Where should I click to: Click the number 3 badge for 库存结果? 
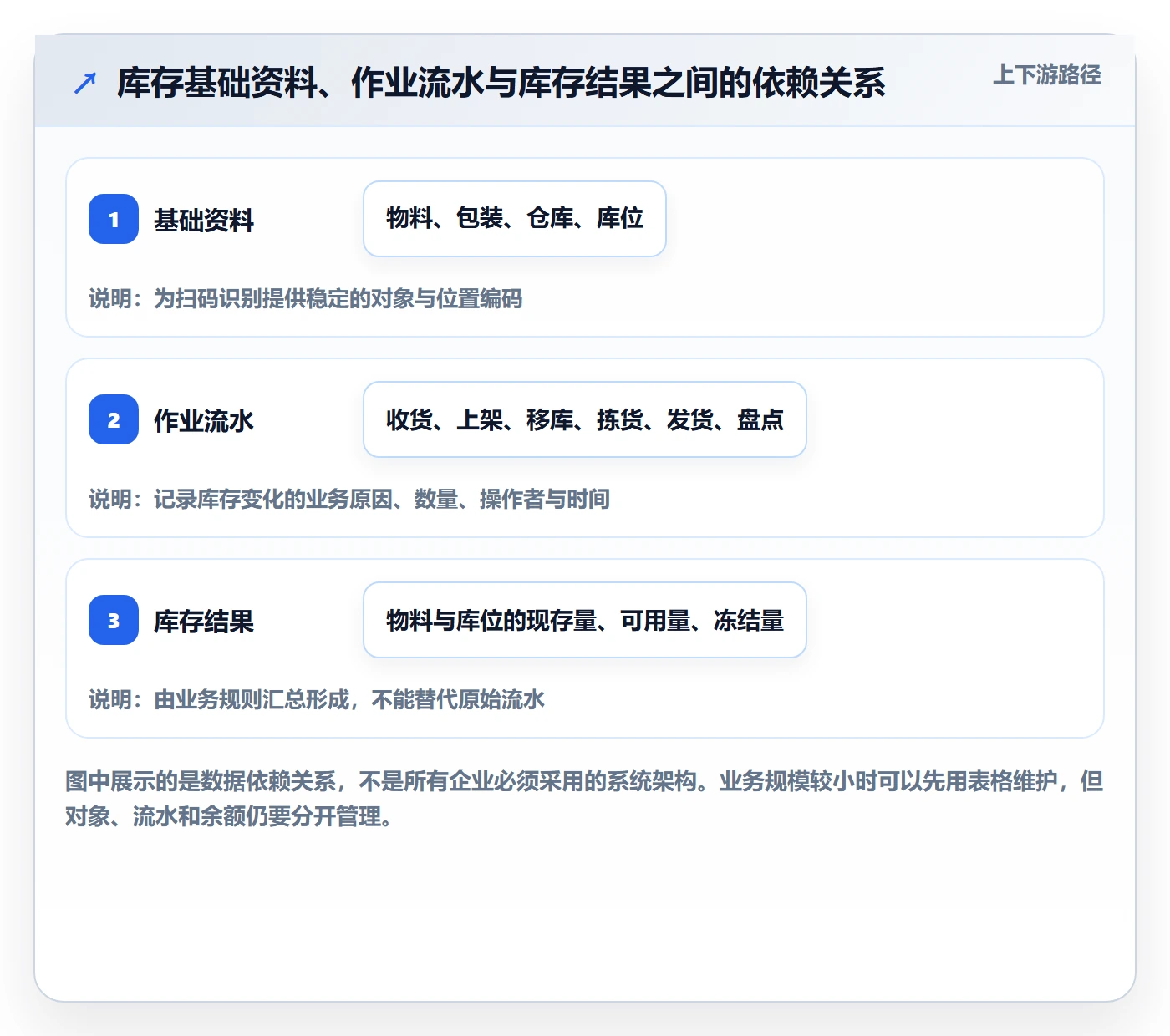(x=114, y=620)
